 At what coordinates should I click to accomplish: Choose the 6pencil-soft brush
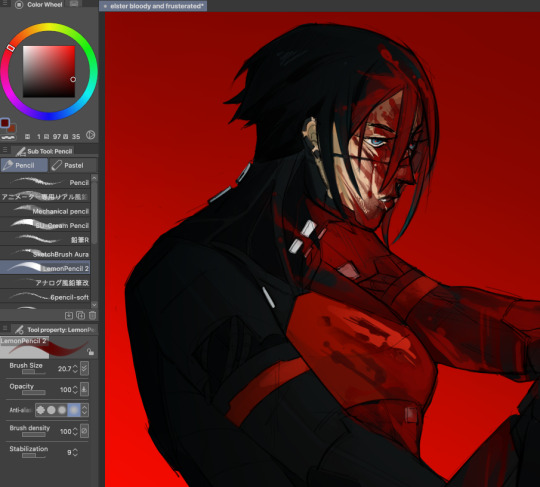pos(45,297)
